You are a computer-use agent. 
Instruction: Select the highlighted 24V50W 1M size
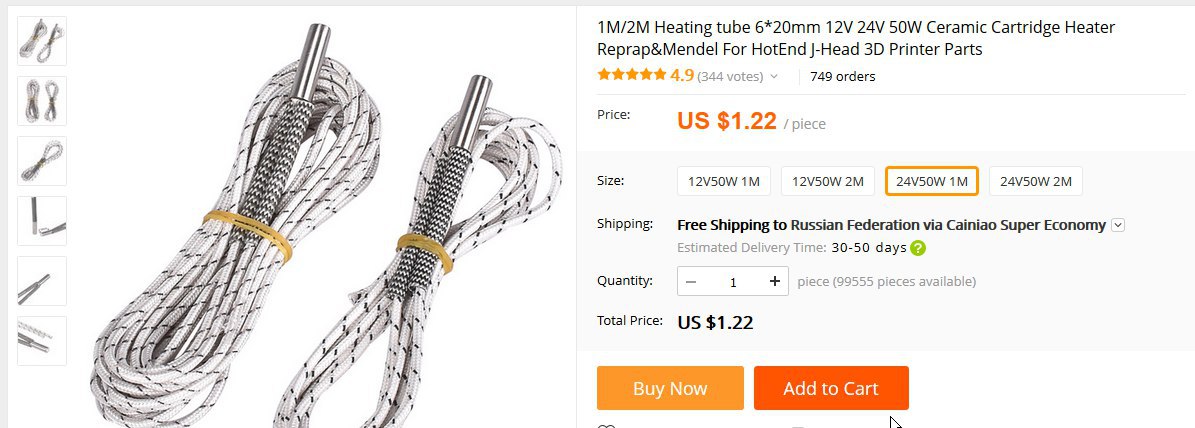pos(931,181)
